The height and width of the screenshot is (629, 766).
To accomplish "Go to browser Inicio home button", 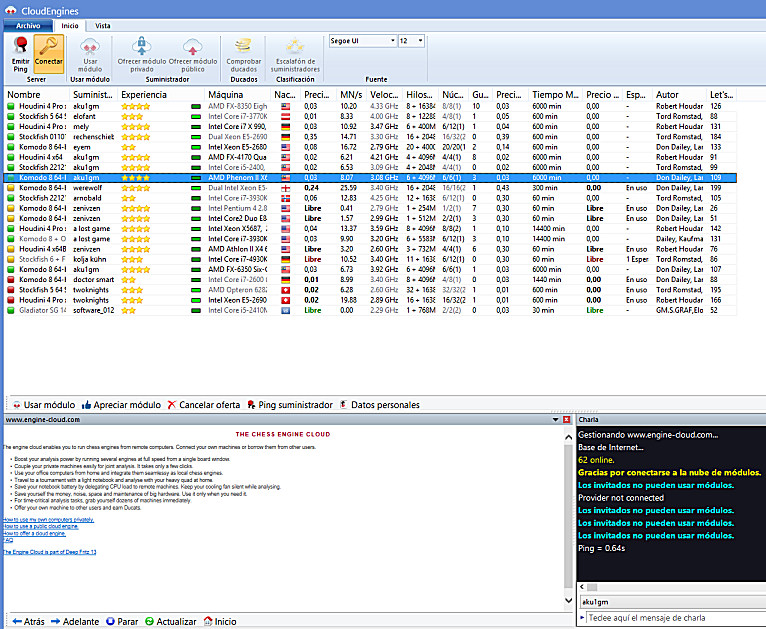I will (220, 621).
